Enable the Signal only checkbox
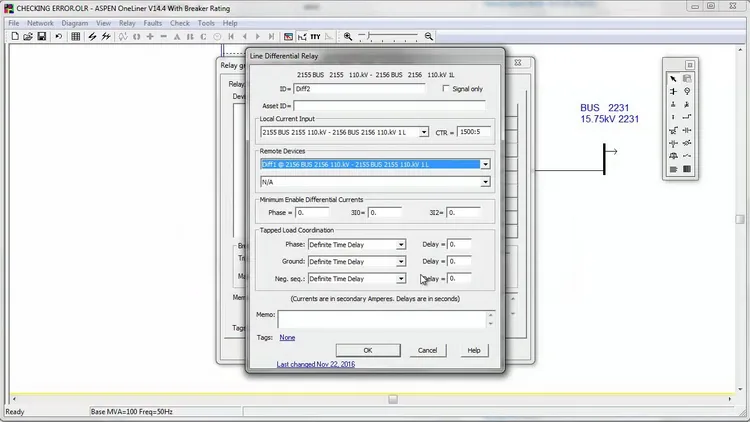The width and height of the screenshot is (750, 422). click(x=446, y=89)
